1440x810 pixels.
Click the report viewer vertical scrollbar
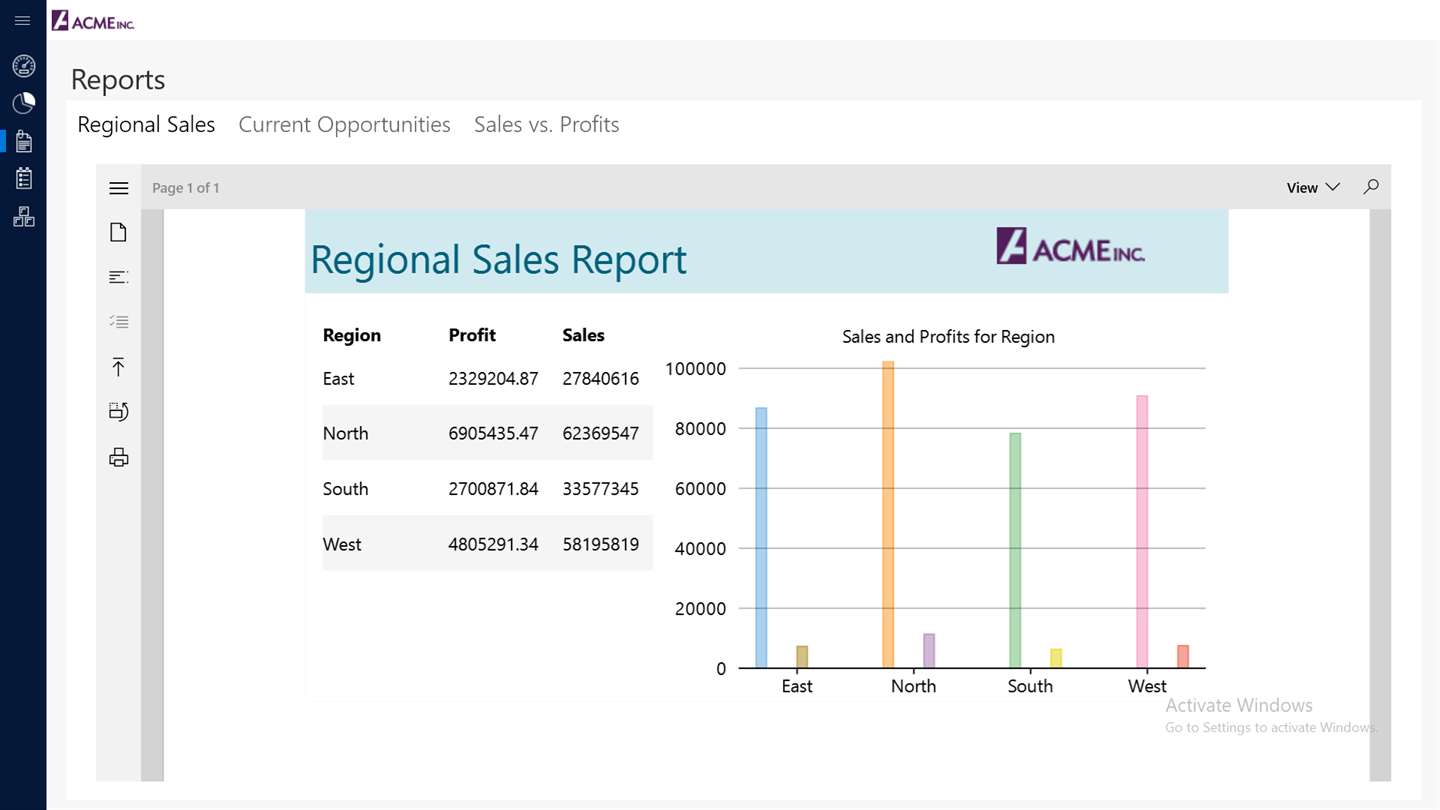[x=1380, y=495]
